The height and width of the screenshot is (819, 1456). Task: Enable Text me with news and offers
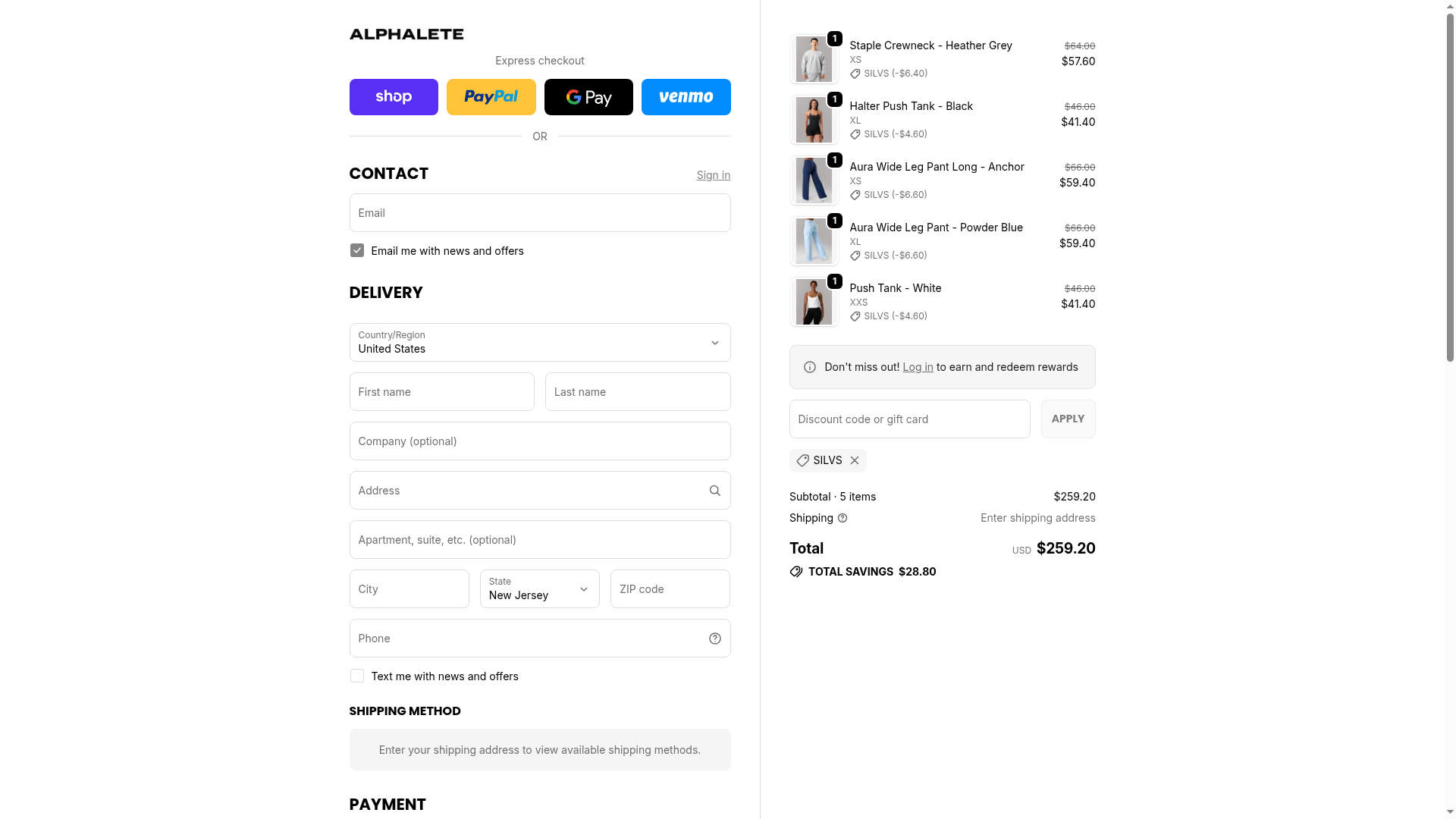[x=357, y=676]
